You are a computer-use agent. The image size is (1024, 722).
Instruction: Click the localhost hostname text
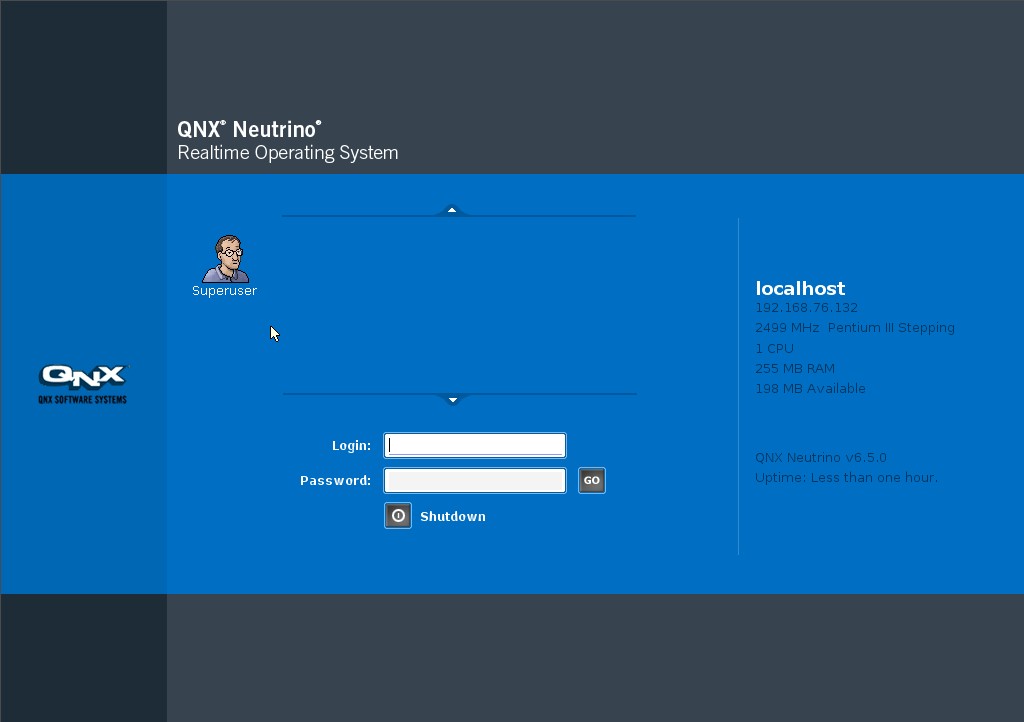pyautogui.click(x=800, y=288)
